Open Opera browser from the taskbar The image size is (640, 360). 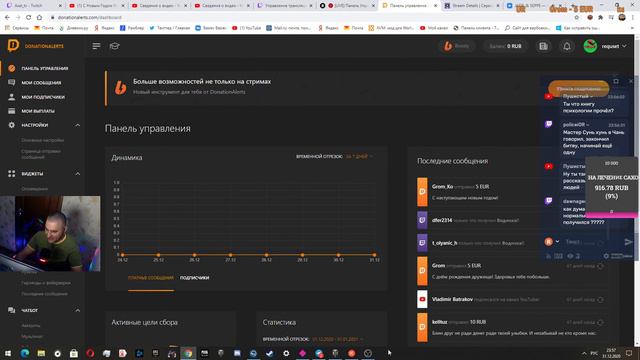click(90, 353)
